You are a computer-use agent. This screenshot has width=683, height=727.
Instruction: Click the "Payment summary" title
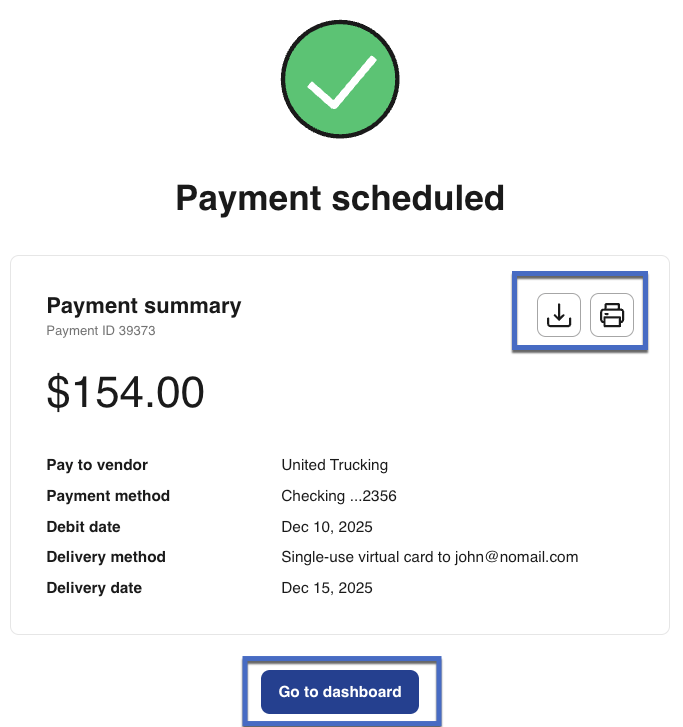click(x=144, y=306)
